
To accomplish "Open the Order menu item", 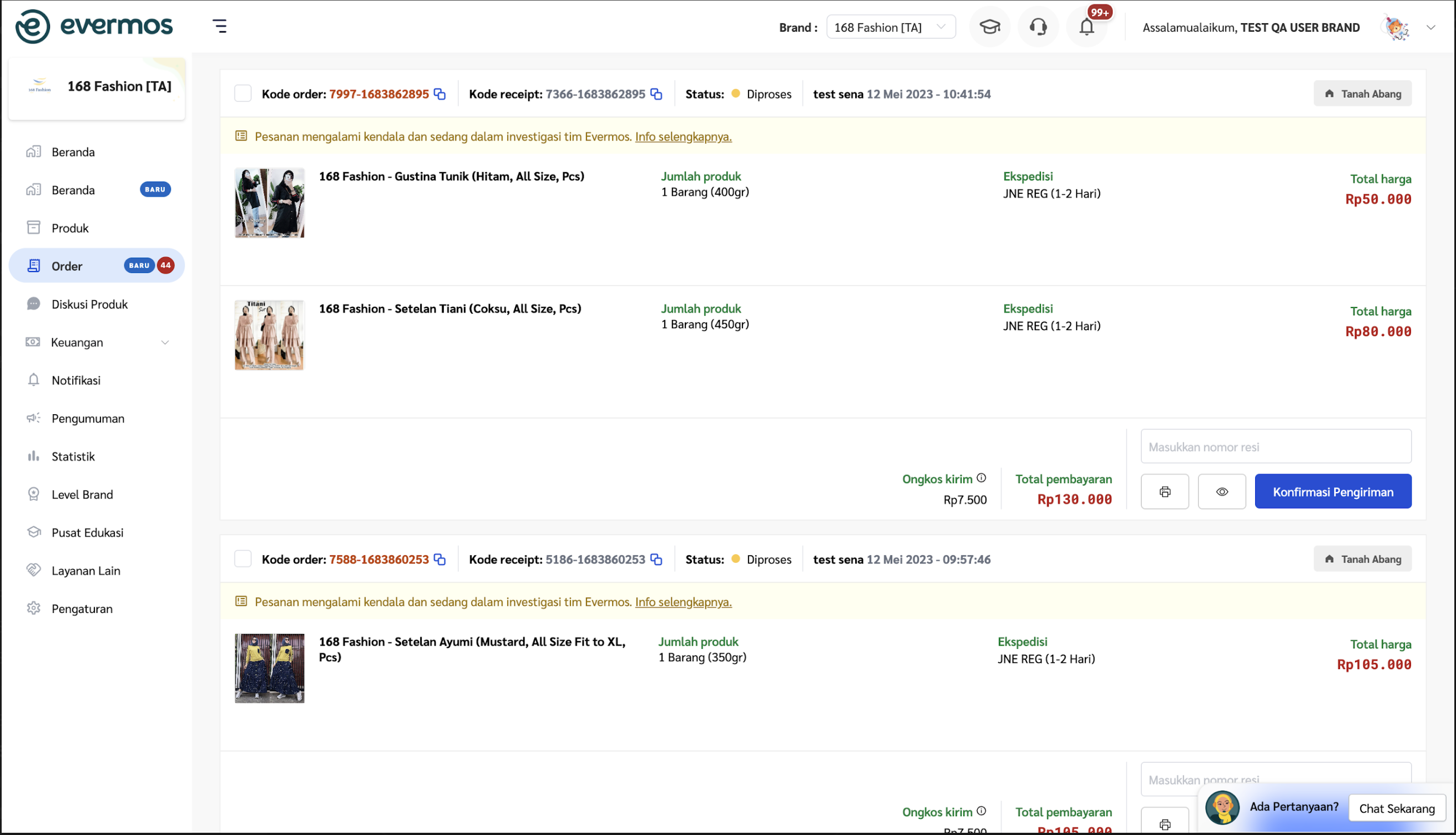I will (96, 265).
